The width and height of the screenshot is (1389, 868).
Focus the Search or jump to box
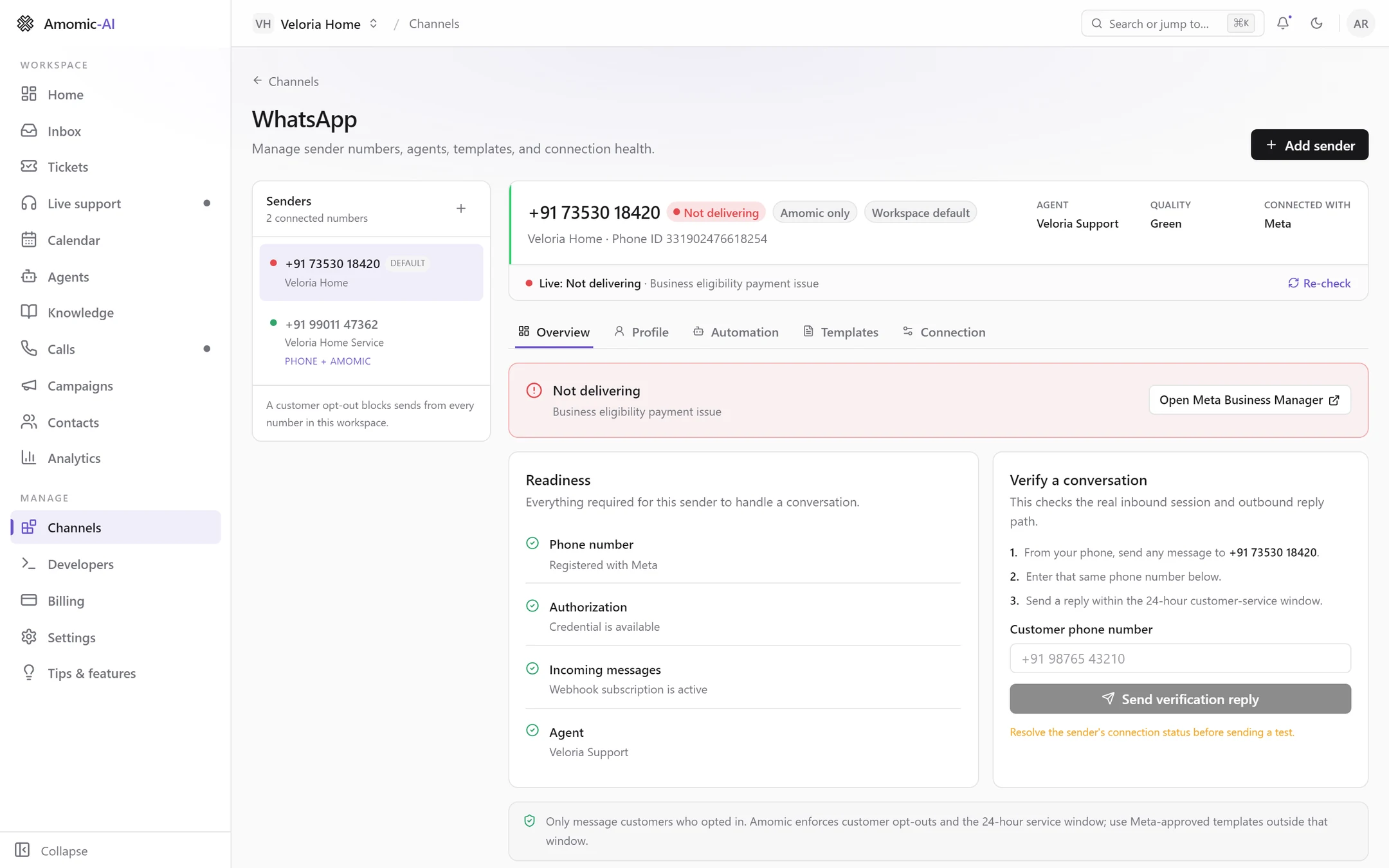click(1172, 24)
